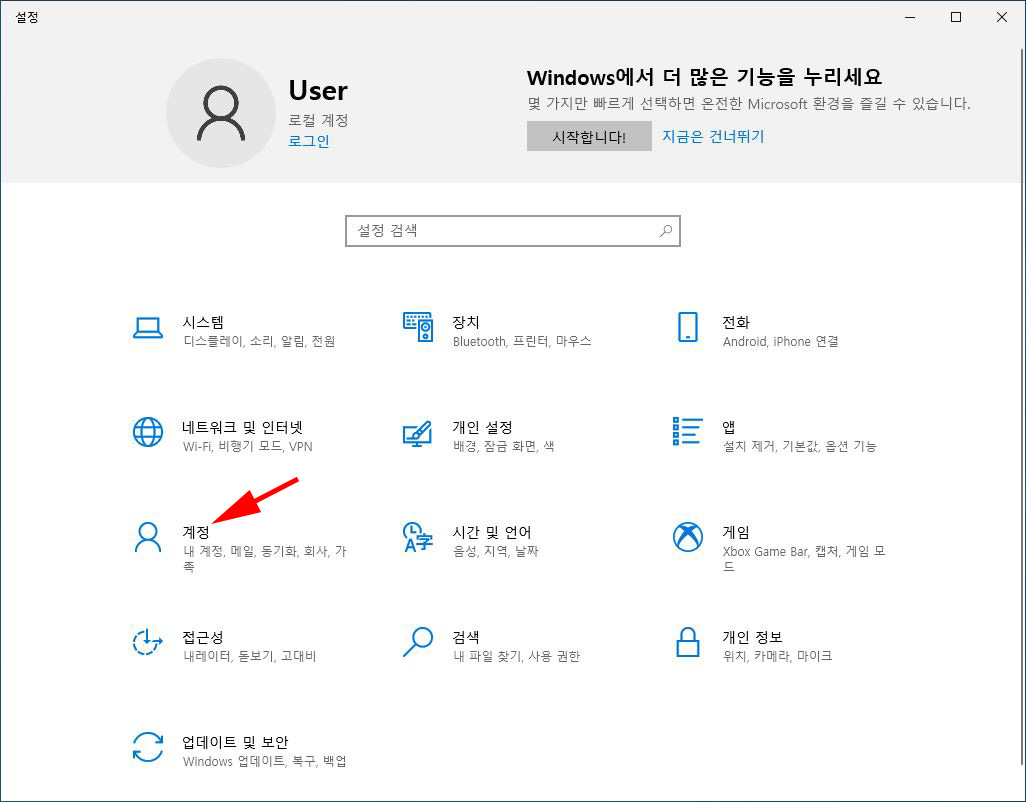Image resolution: width=1026 pixels, height=802 pixels.
Task: Open the 시스템 laptop icon
Action: (x=148, y=328)
